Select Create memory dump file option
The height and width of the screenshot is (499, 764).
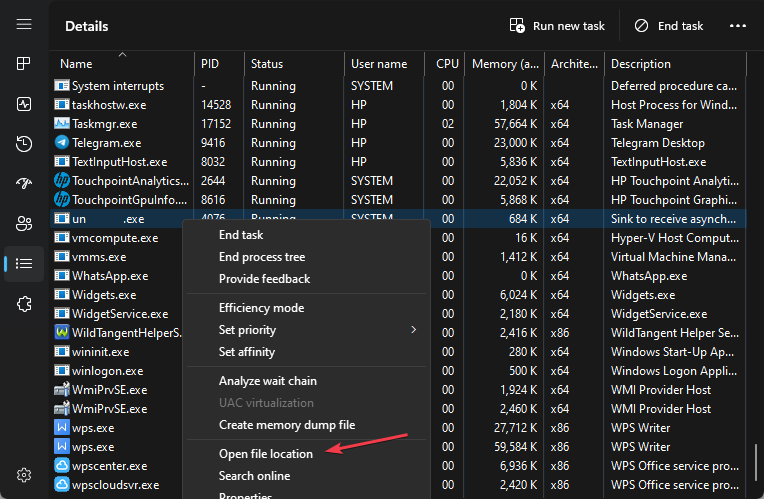pos(286,425)
